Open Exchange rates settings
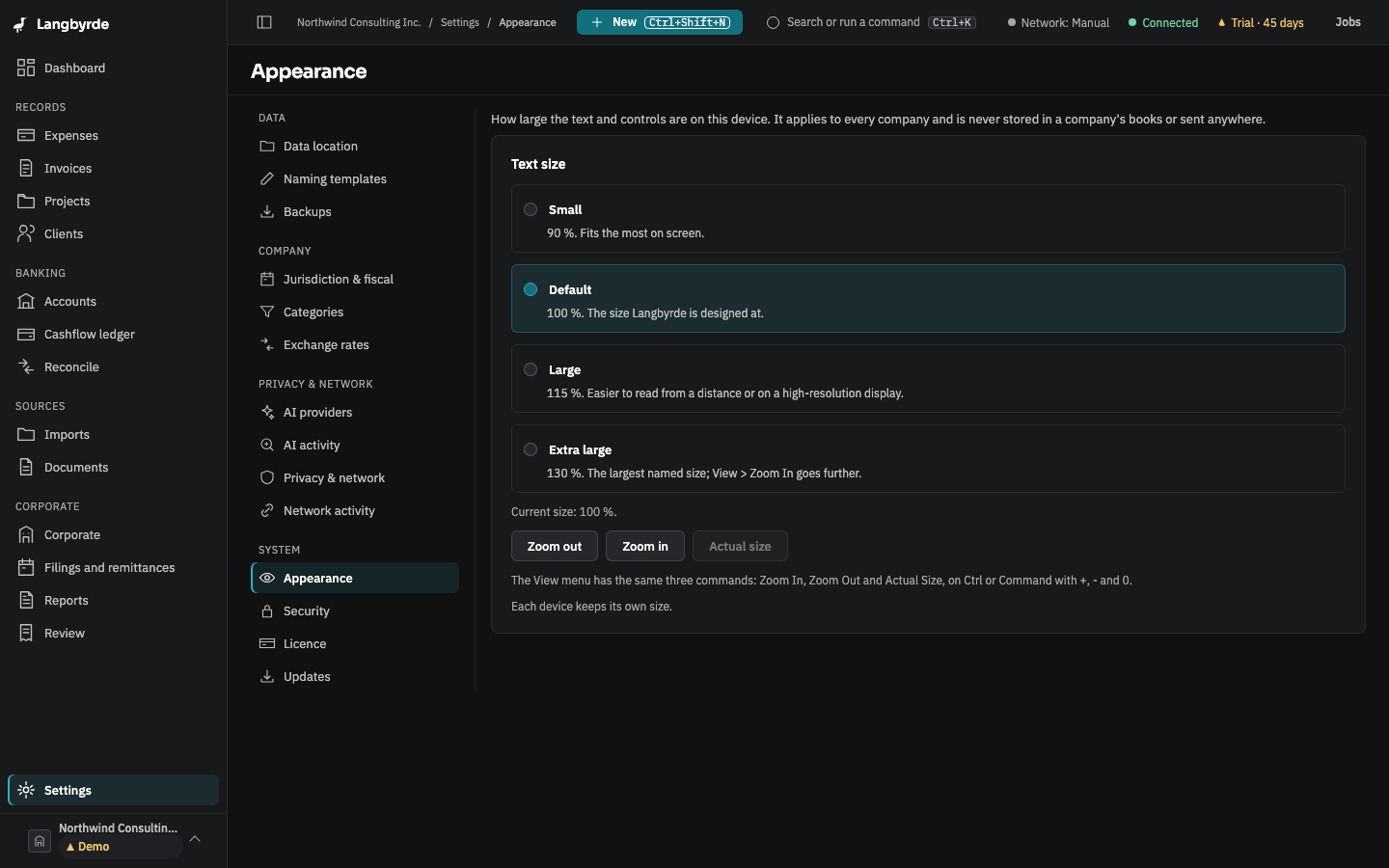 point(355,344)
